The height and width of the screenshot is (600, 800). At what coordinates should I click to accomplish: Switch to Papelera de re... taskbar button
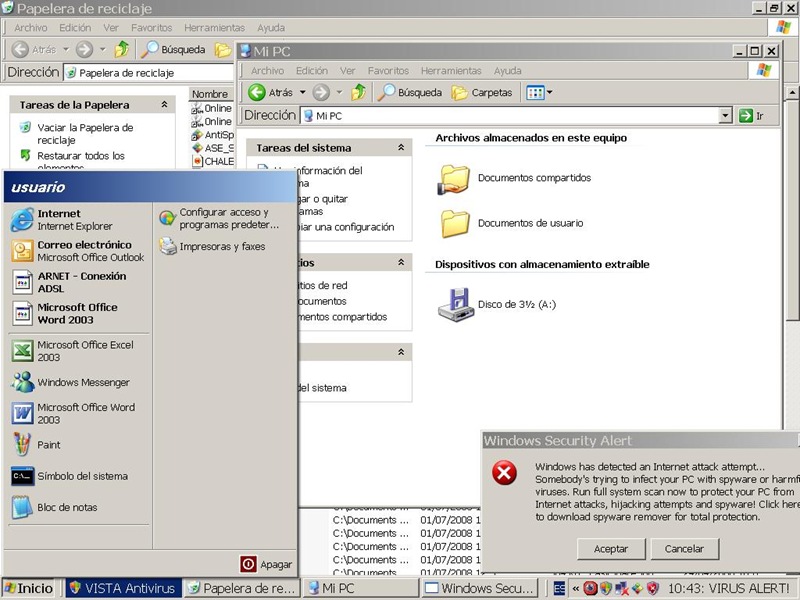click(x=242, y=588)
